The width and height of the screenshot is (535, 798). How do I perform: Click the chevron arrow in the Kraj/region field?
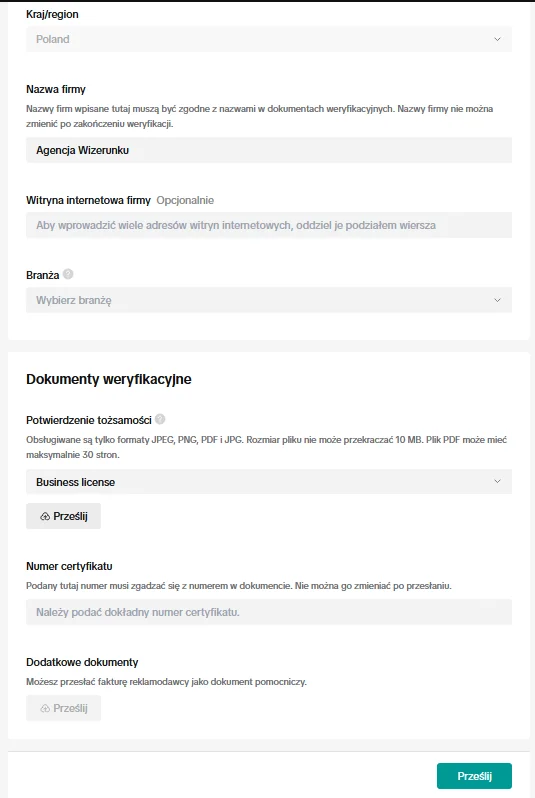pyautogui.click(x=497, y=39)
